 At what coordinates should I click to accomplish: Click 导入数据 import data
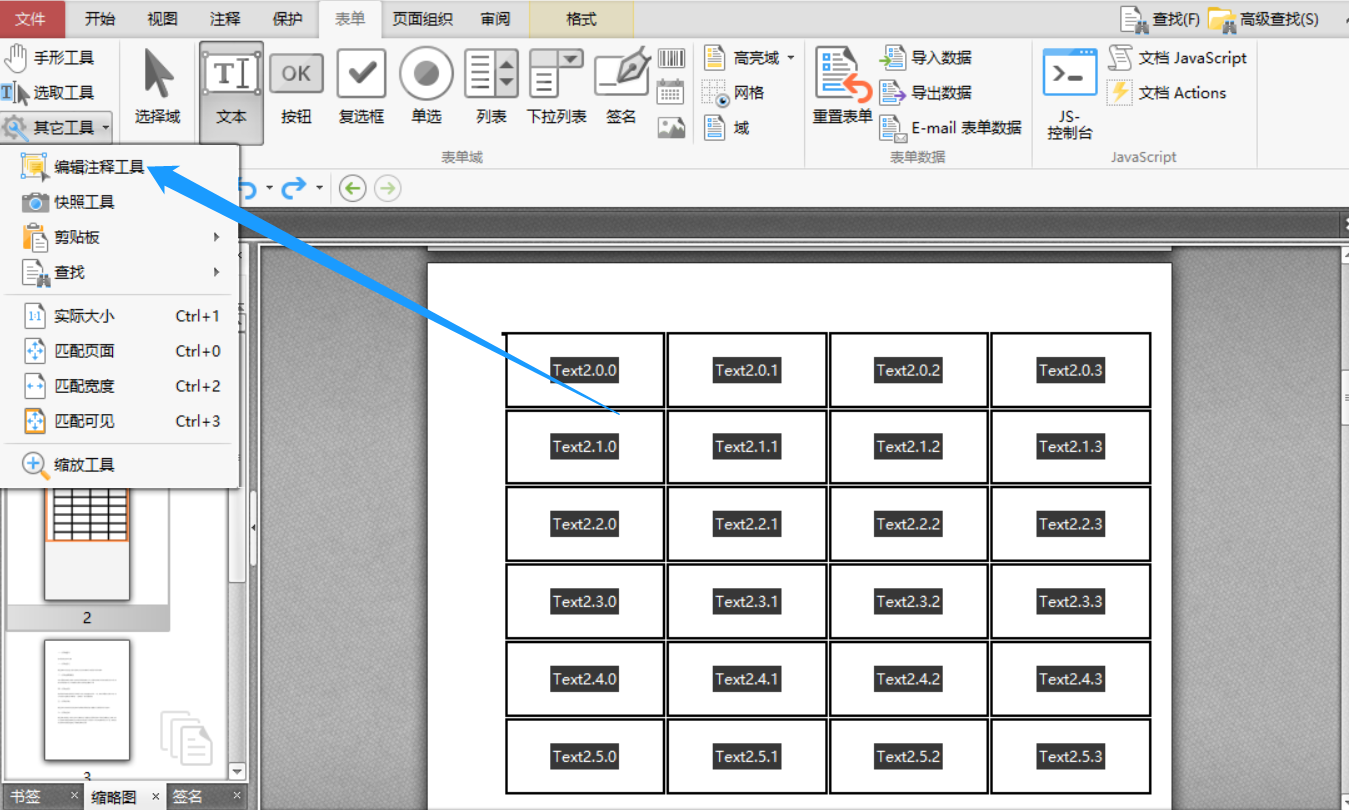(x=926, y=58)
